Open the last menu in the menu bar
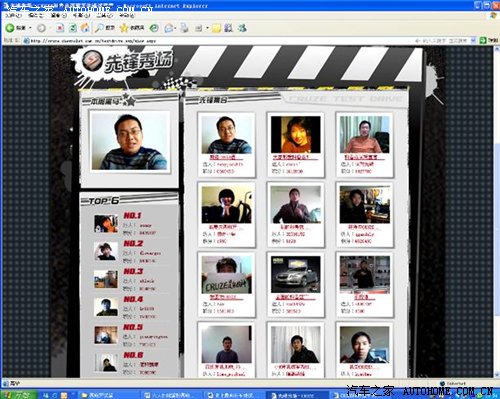The width and height of the screenshot is (500, 399). (x=127, y=15)
